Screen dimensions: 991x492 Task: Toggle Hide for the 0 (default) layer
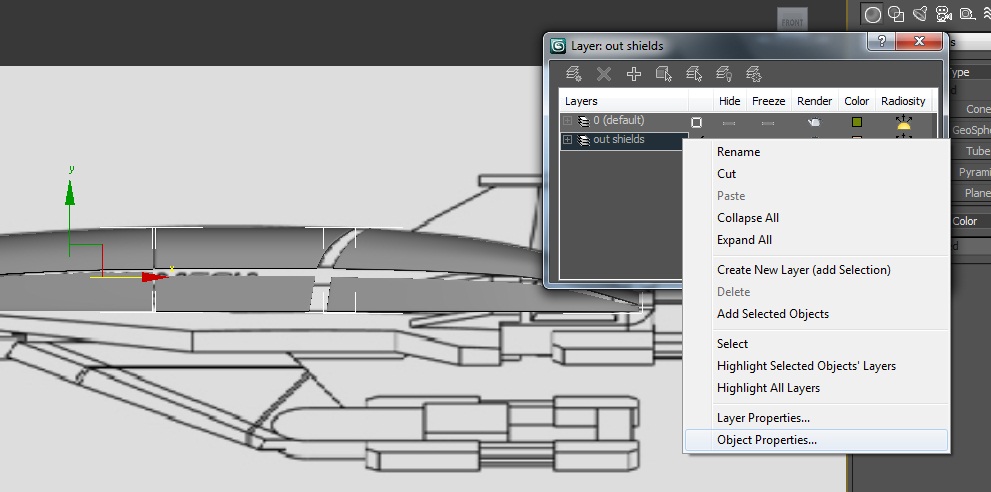(729, 122)
